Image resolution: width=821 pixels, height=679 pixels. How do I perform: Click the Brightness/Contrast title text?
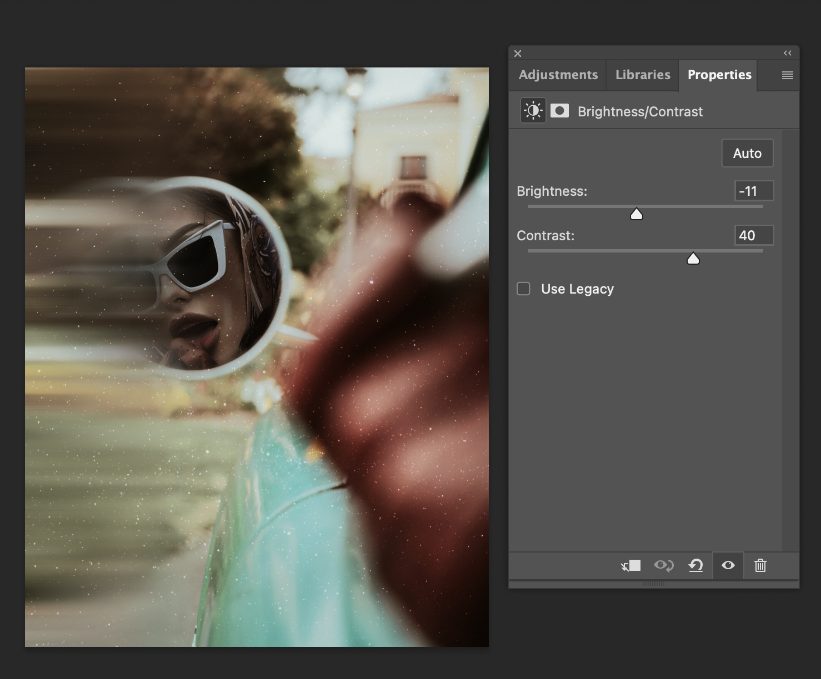coord(640,112)
